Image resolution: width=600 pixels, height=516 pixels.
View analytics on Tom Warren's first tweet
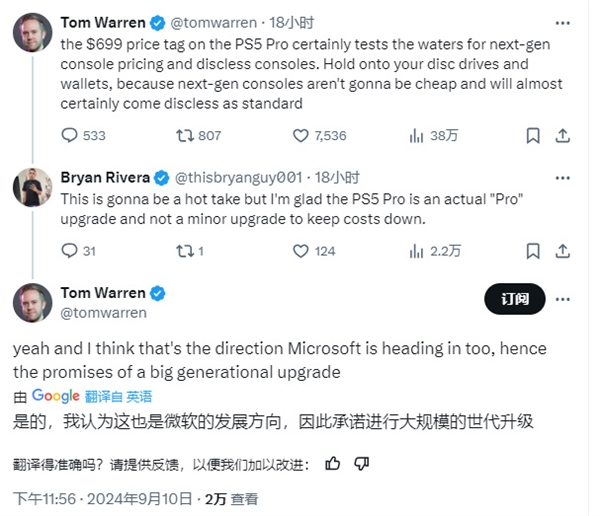coord(418,135)
